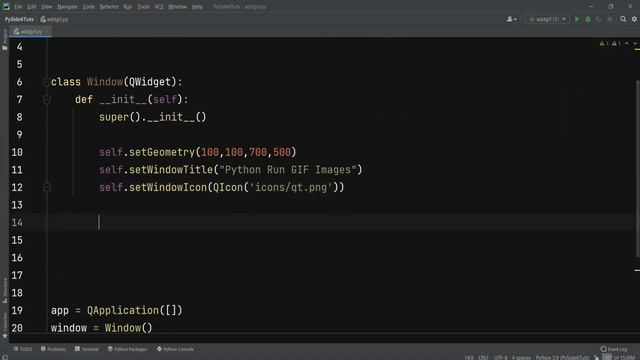The width and height of the screenshot is (640, 360).
Task: Go to next highlighted error arrow
Action: [635, 44]
